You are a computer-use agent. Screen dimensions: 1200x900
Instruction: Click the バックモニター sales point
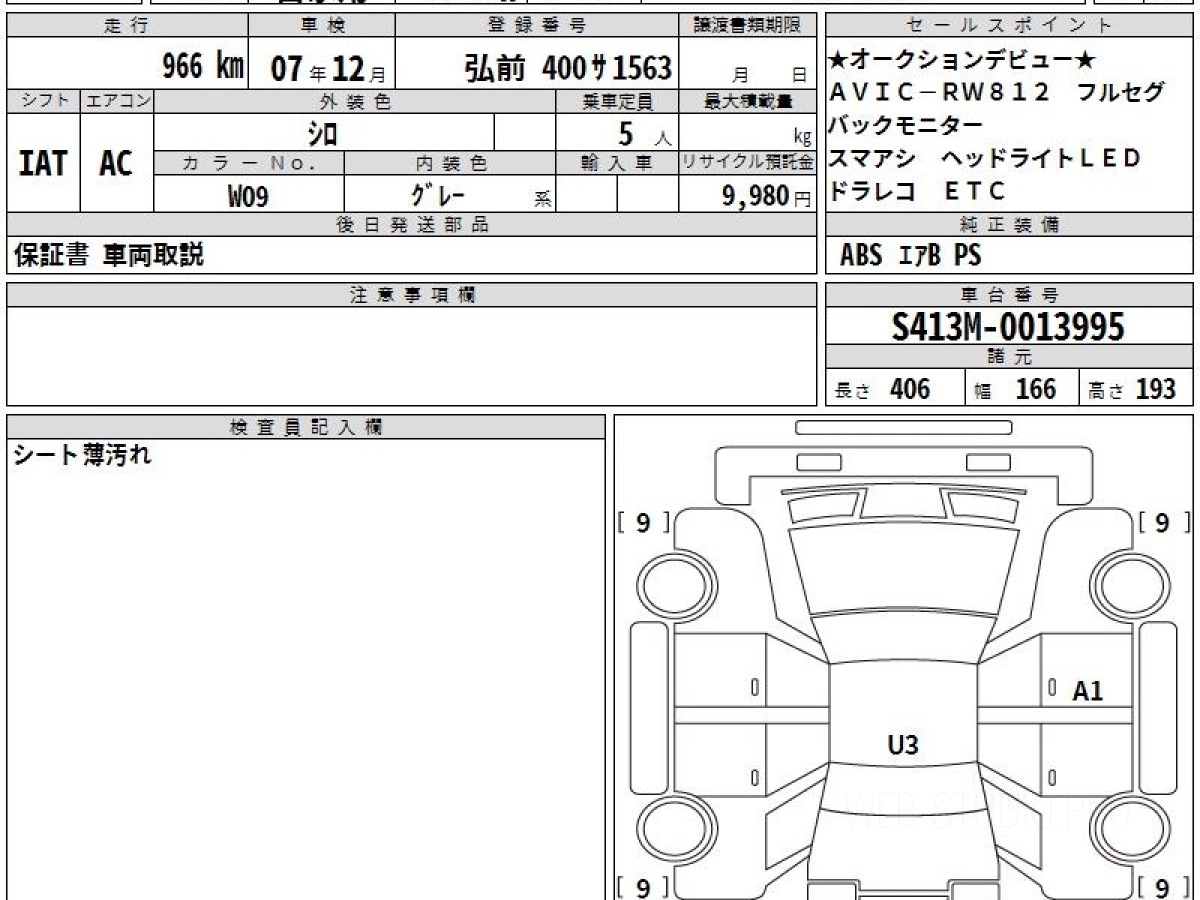click(x=905, y=125)
